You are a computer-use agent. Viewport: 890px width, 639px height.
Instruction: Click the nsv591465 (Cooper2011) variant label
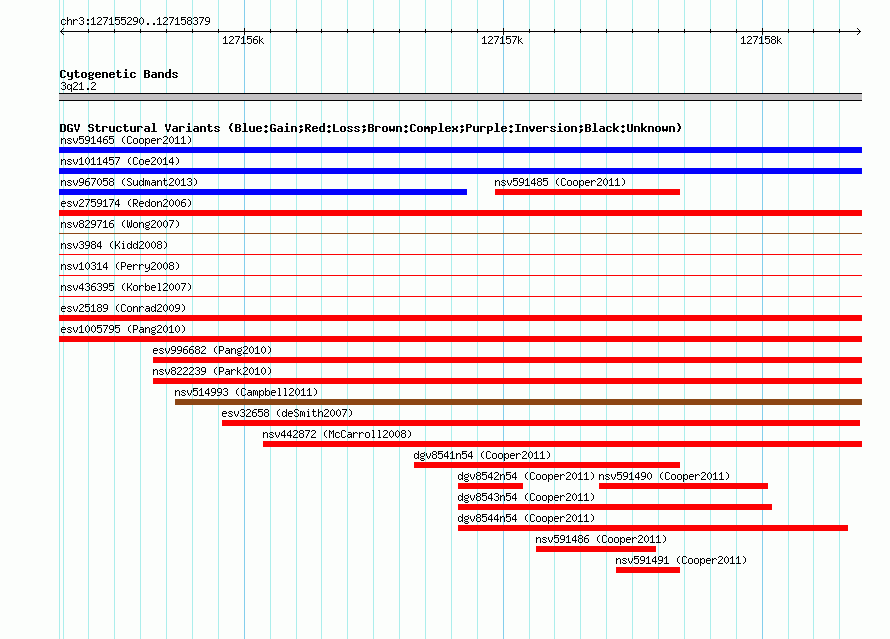coord(126,140)
